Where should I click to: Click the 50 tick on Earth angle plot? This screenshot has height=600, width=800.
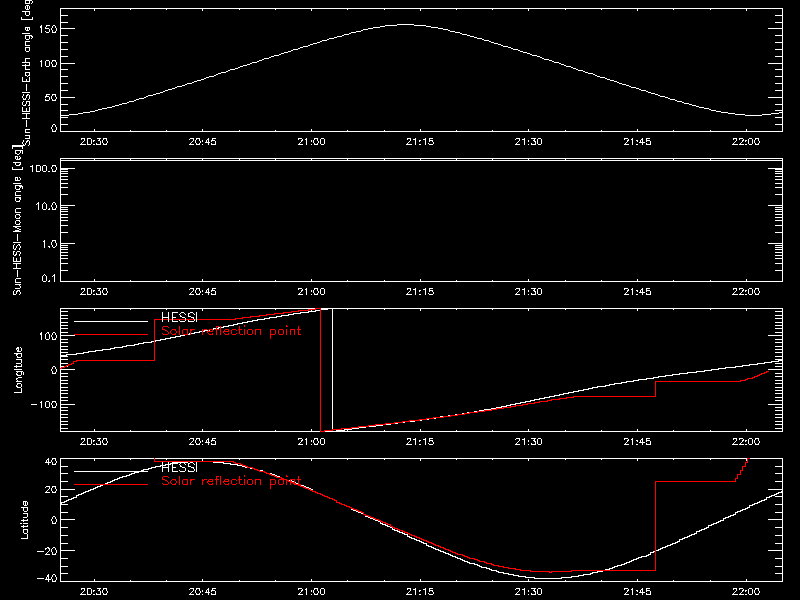pos(51,97)
